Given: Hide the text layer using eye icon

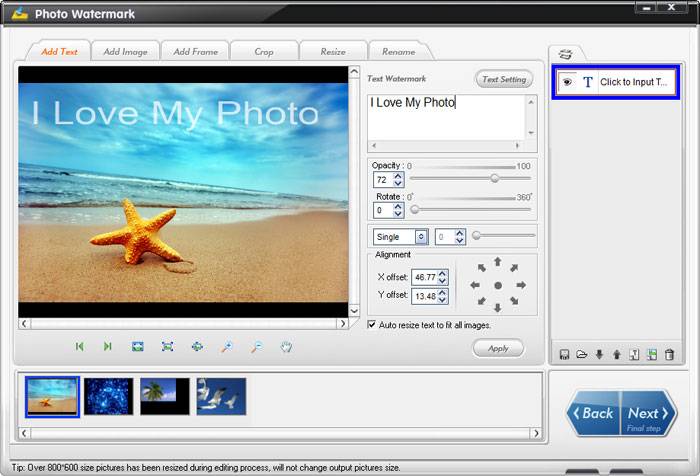Looking at the screenshot, I should pos(567,83).
